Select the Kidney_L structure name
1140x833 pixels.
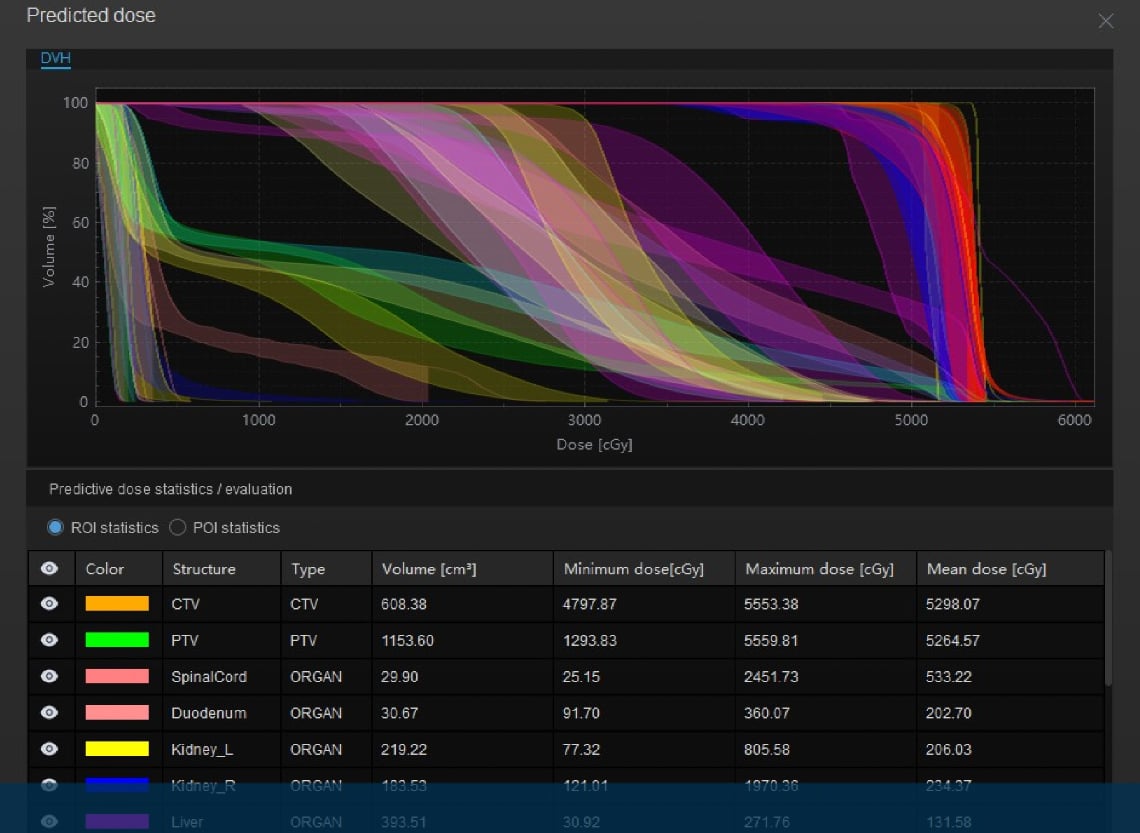coord(202,749)
